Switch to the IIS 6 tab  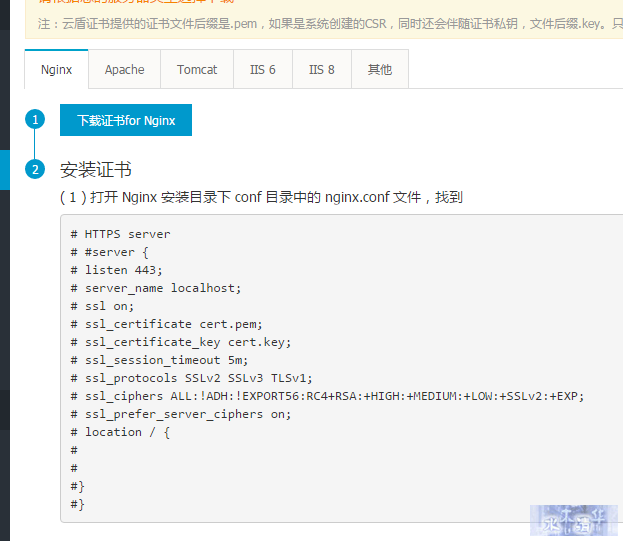[x=263, y=70]
